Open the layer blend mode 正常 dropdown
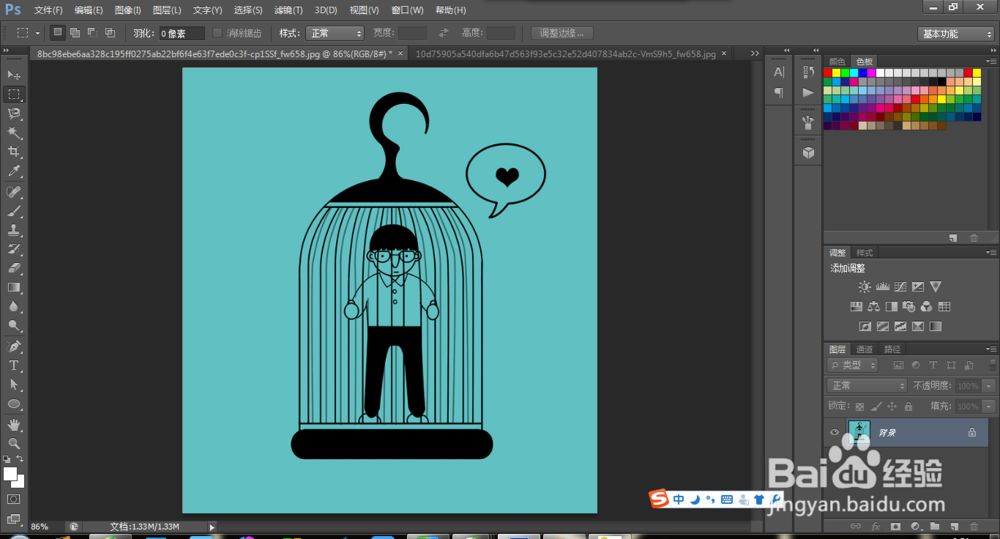1000x539 pixels. click(x=866, y=385)
